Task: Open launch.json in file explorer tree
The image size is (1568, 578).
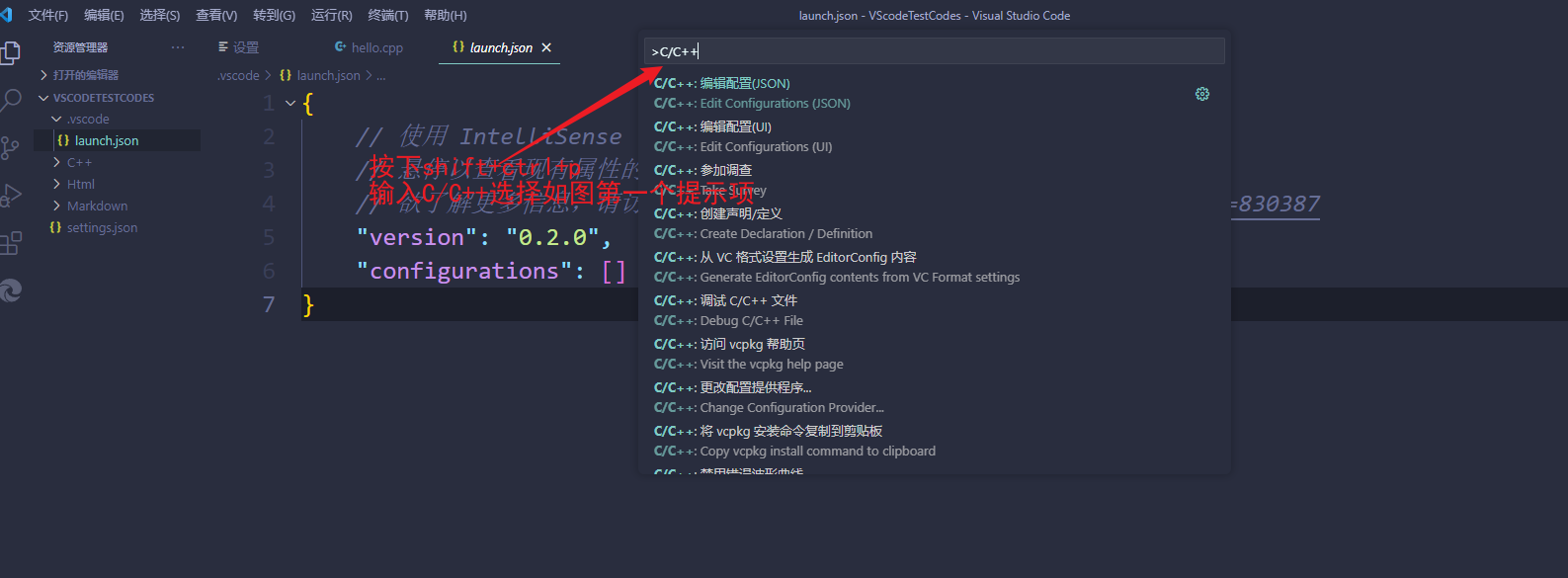Action: (107, 140)
